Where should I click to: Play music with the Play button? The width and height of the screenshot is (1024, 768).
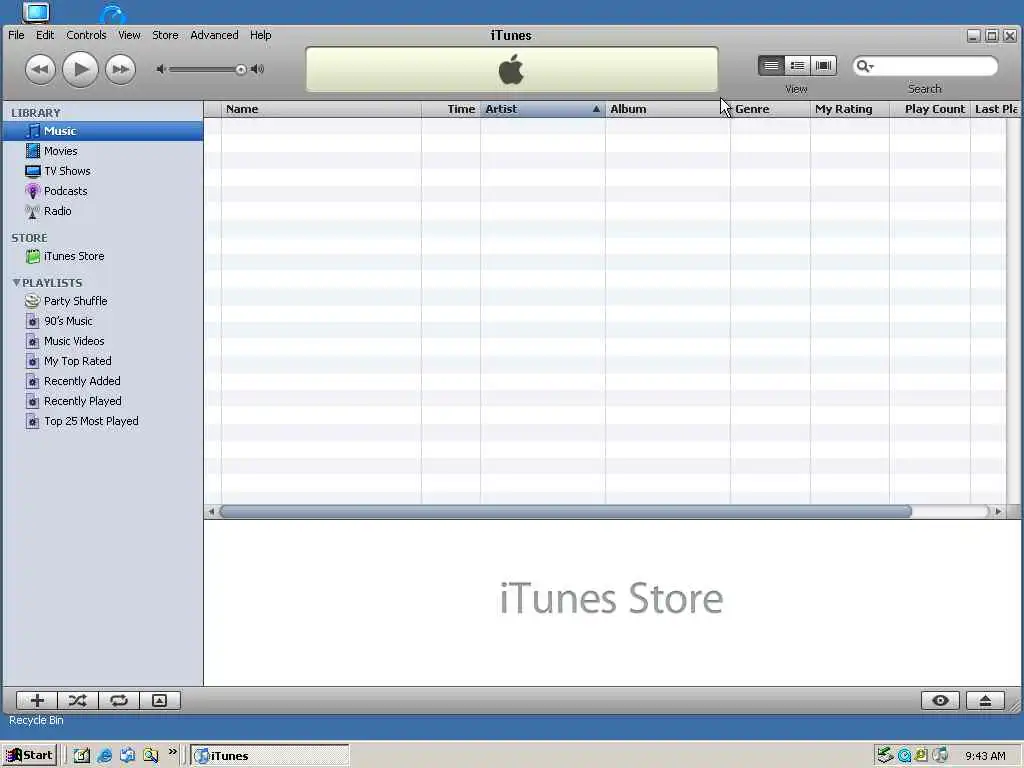tap(80, 69)
